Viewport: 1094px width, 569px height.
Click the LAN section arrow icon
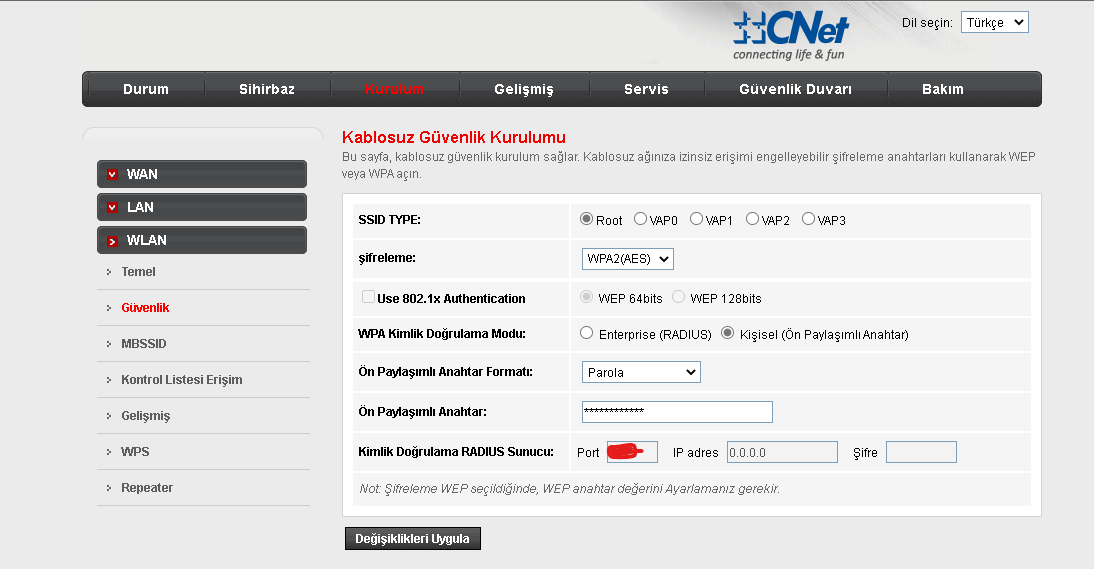112,207
